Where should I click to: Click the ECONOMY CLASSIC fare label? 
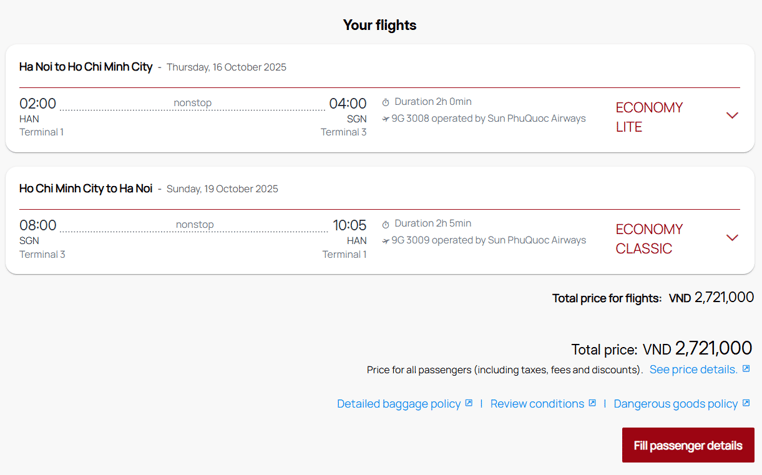tap(649, 239)
